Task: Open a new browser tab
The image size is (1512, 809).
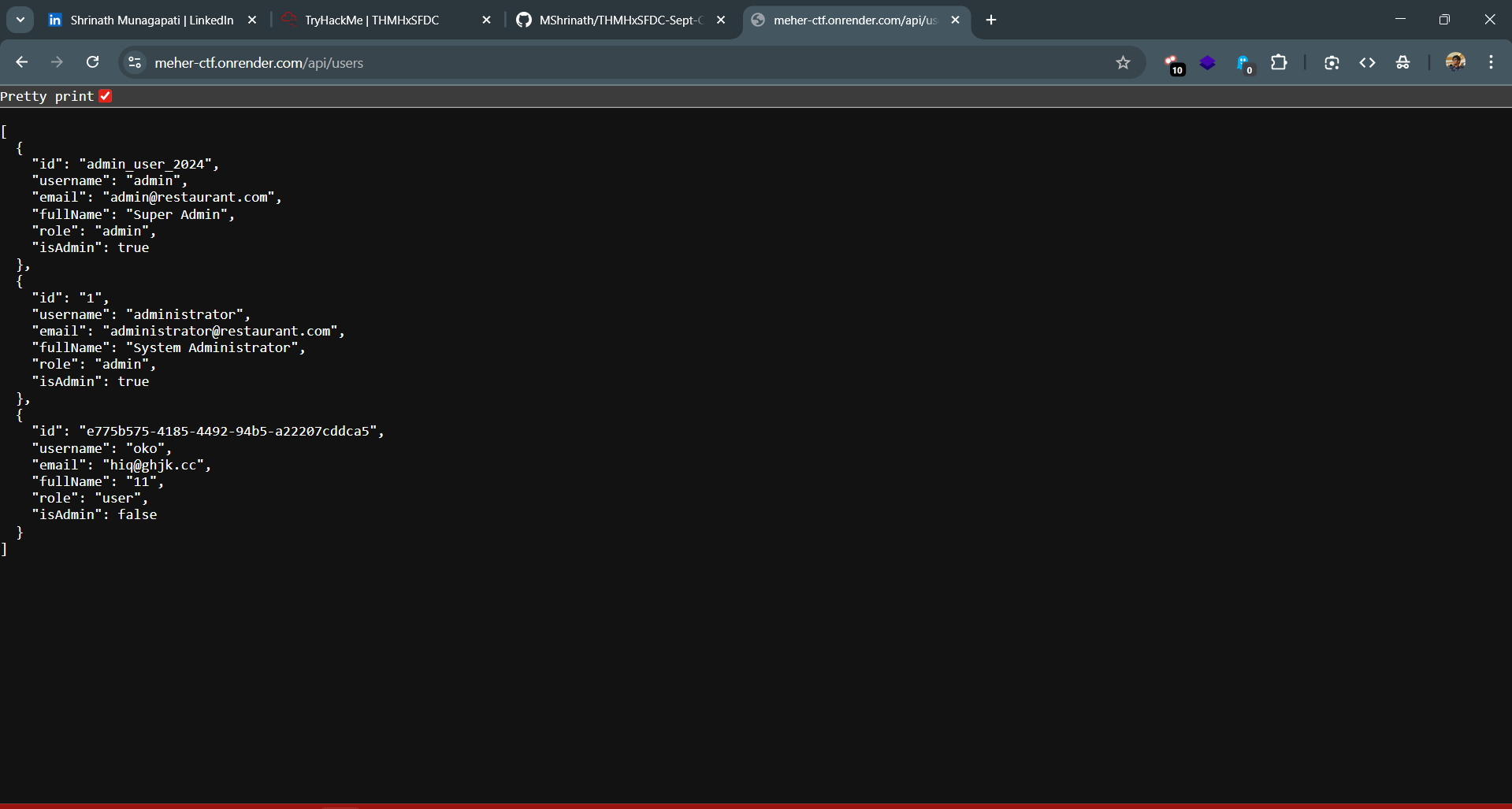Action: 991,20
